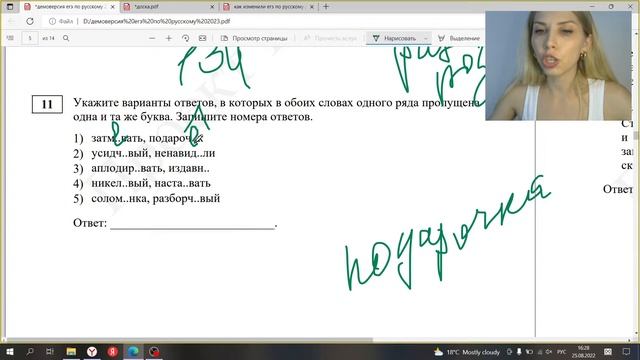Open a new browser tab

coord(326,7)
